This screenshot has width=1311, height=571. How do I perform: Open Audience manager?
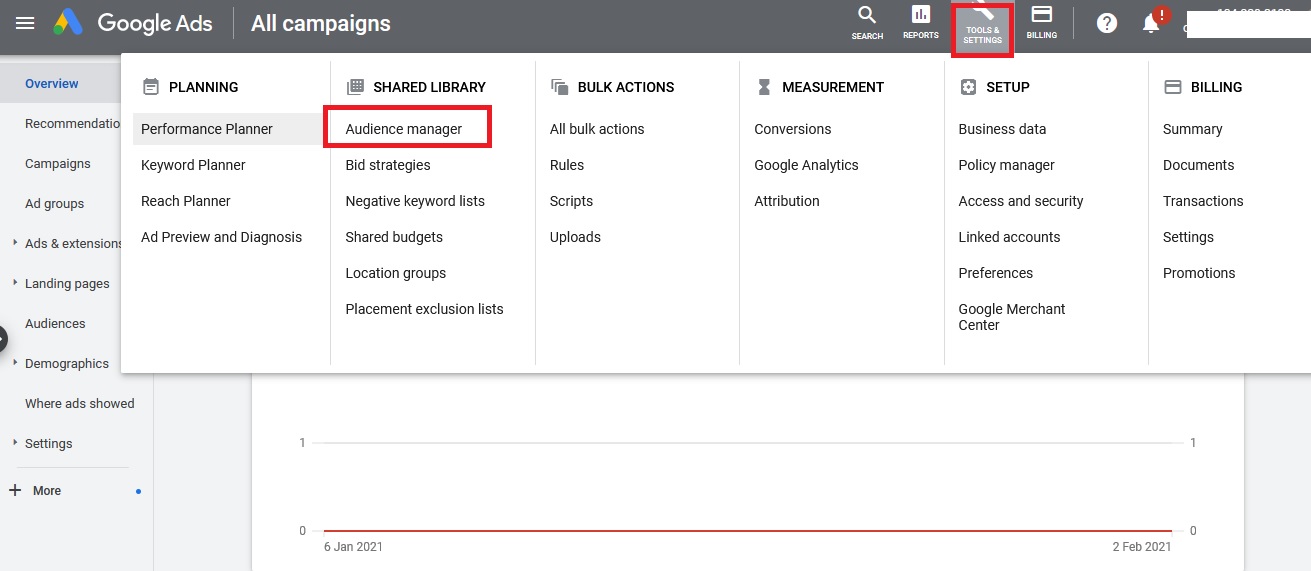pyautogui.click(x=404, y=129)
